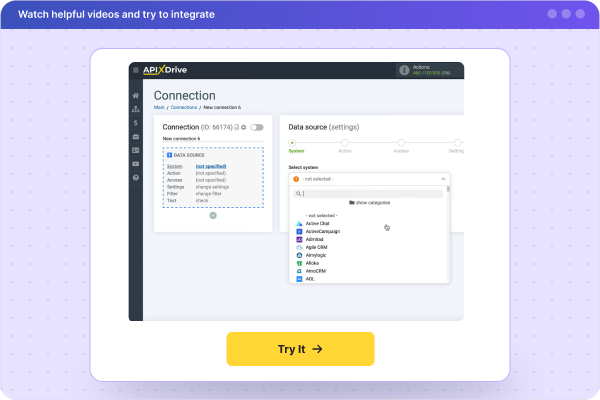Click the home icon in the sidebar
Image resolution: width=600 pixels, height=400 pixels.
135,95
